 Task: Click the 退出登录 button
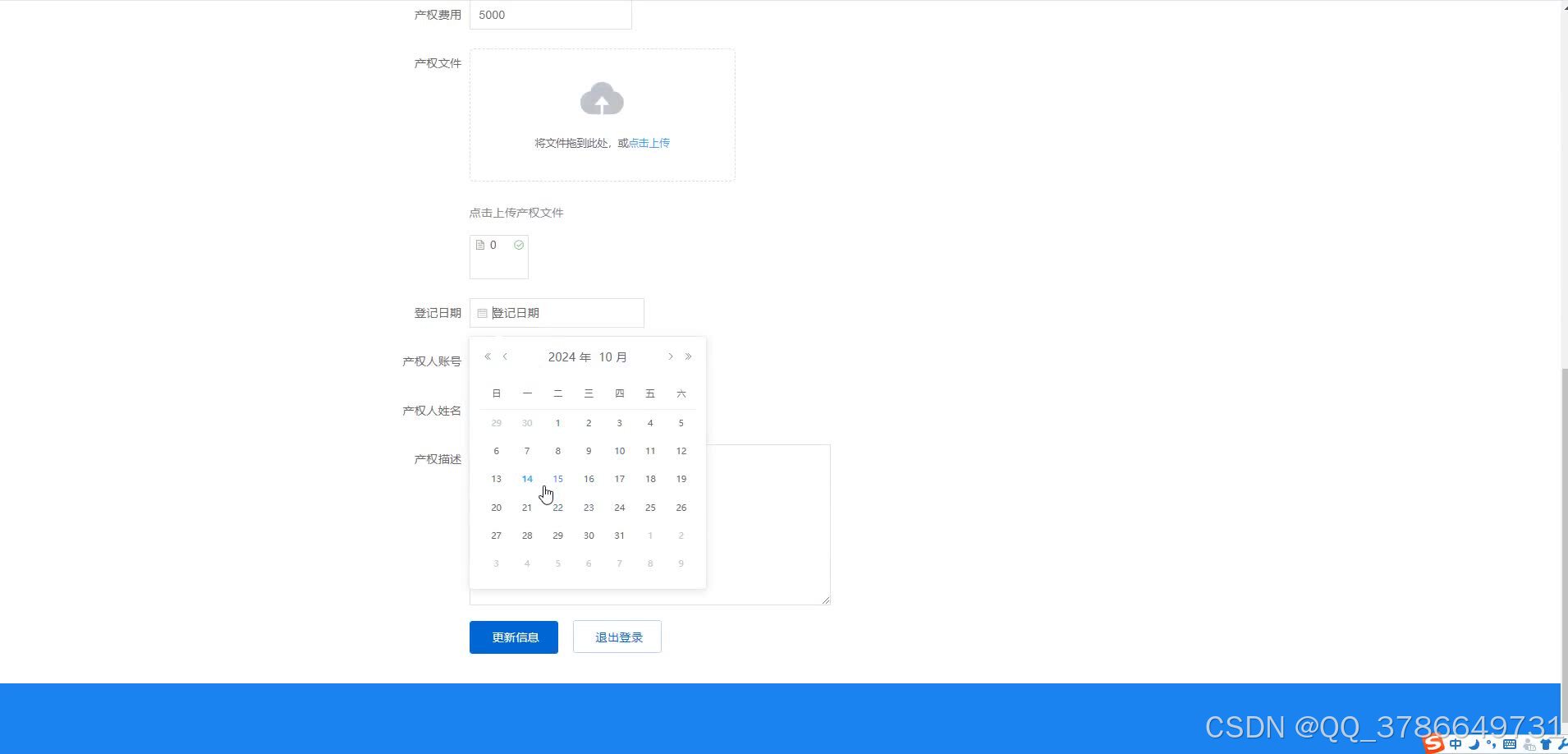617,637
